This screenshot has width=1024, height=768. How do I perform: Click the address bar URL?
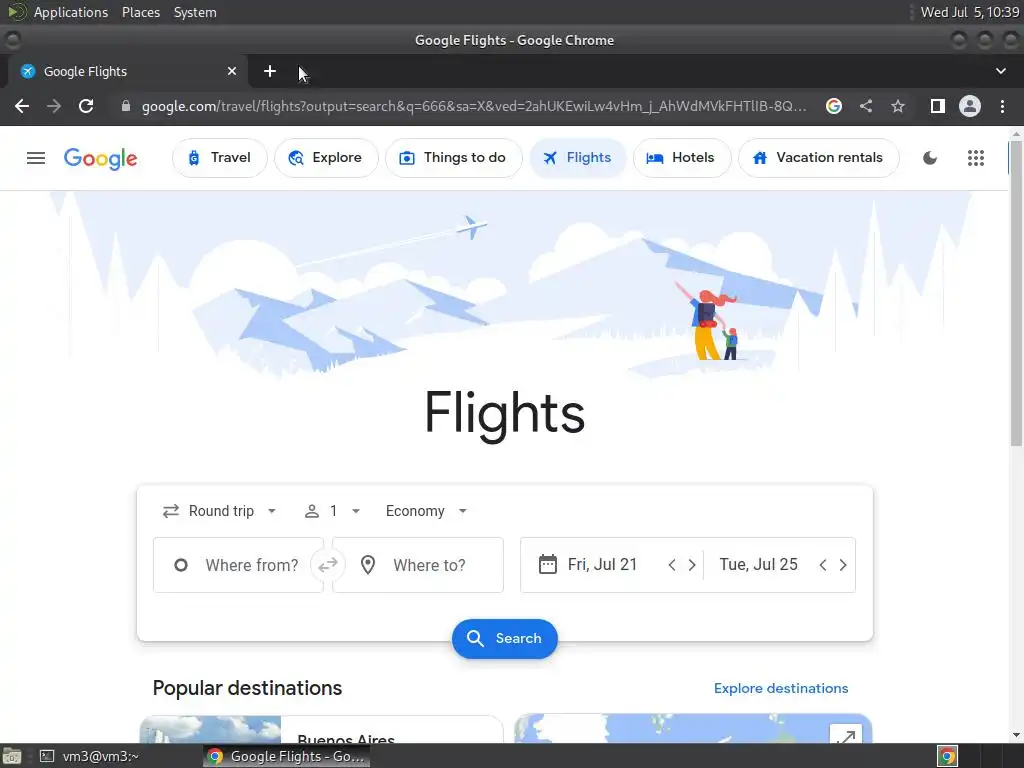click(x=473, y=106)
